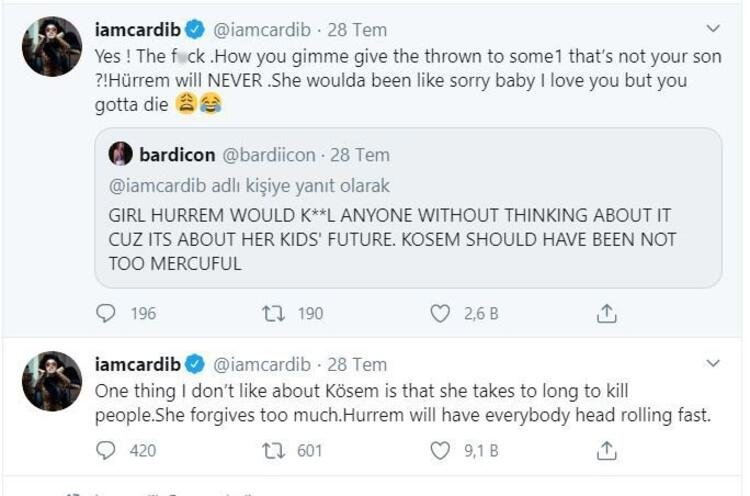This screenshot has width=750, height=496.
Task: Like the first tweet with 2,6 B likes
Action: click(440, 314)
